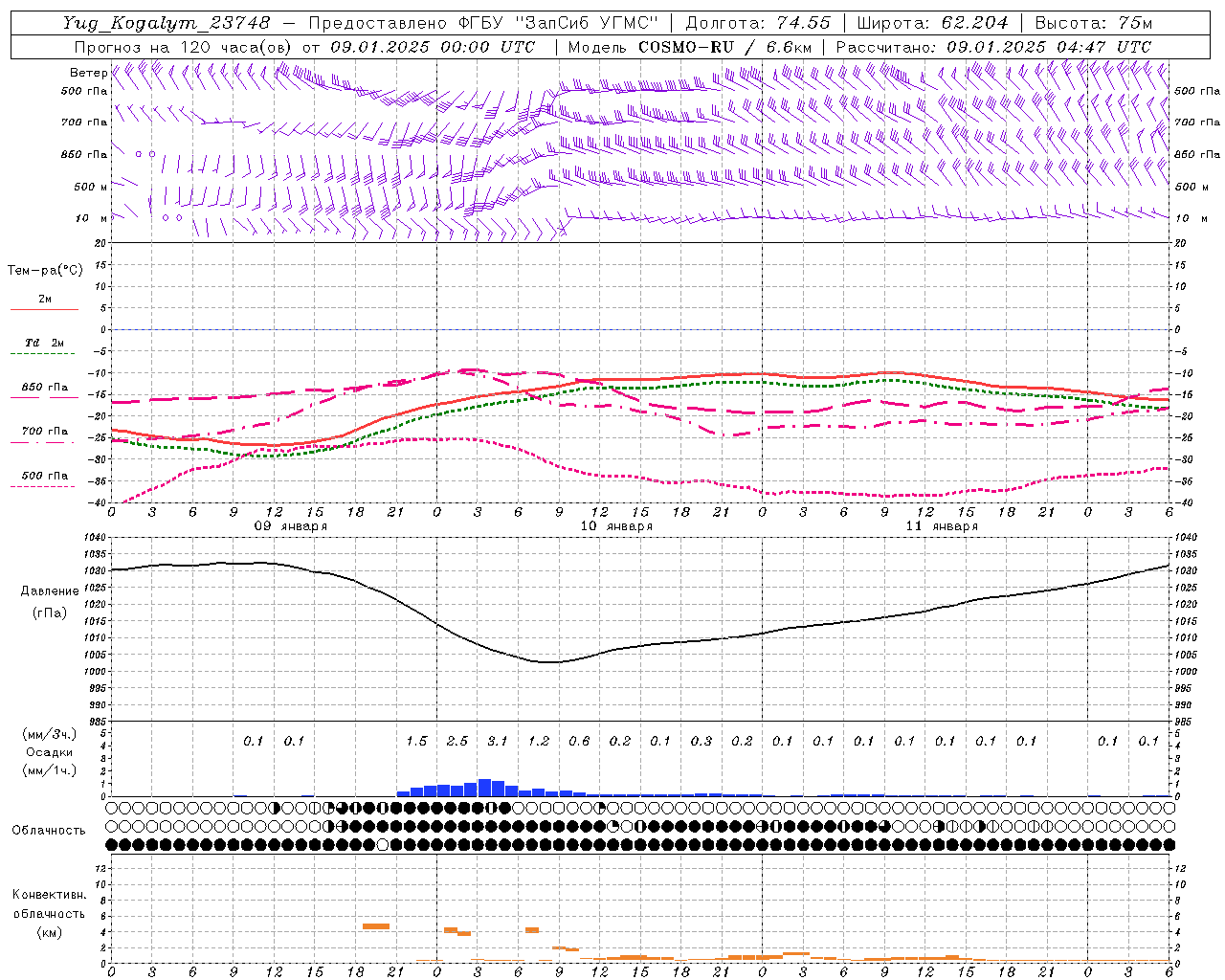
Task: Click the 11 января date label
Action: [942, 526]
